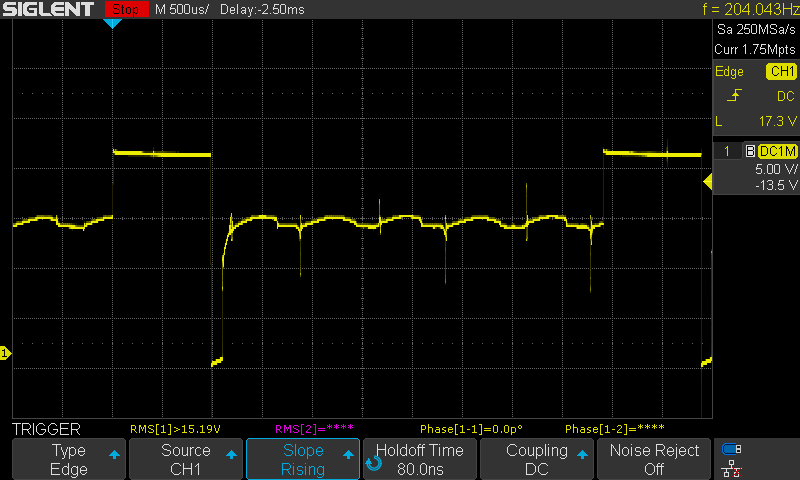Click the TRIGGER menu title
The width and height of the screenshot is (800, 480).
point(46,429)
